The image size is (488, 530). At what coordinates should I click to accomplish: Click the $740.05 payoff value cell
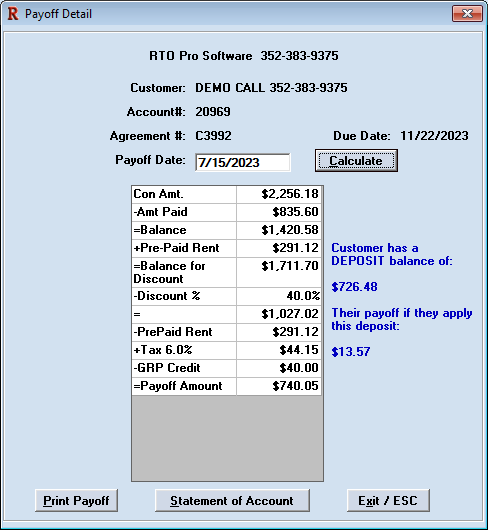(279, 386)
